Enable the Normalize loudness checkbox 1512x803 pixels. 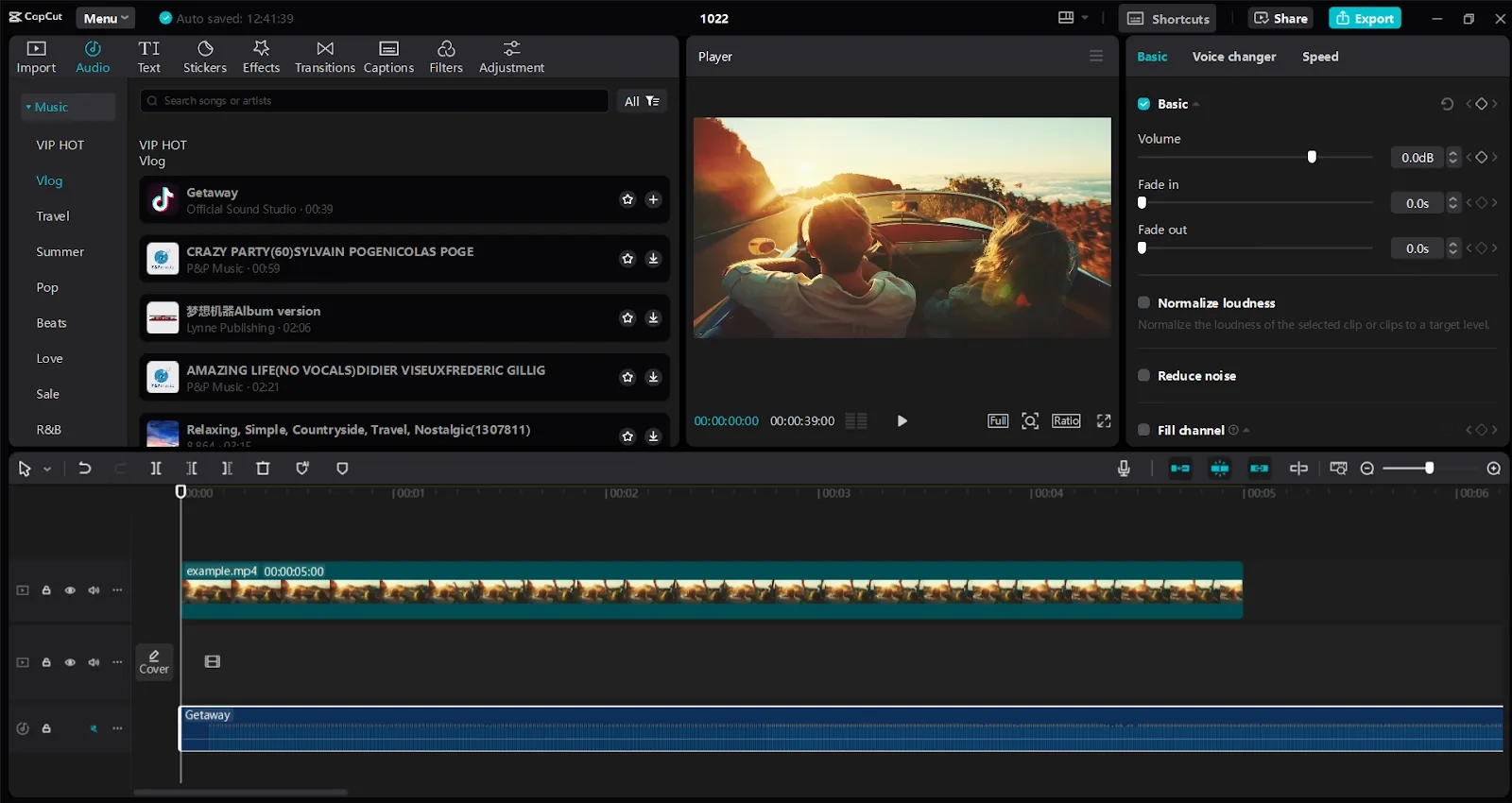point(1143,303)
